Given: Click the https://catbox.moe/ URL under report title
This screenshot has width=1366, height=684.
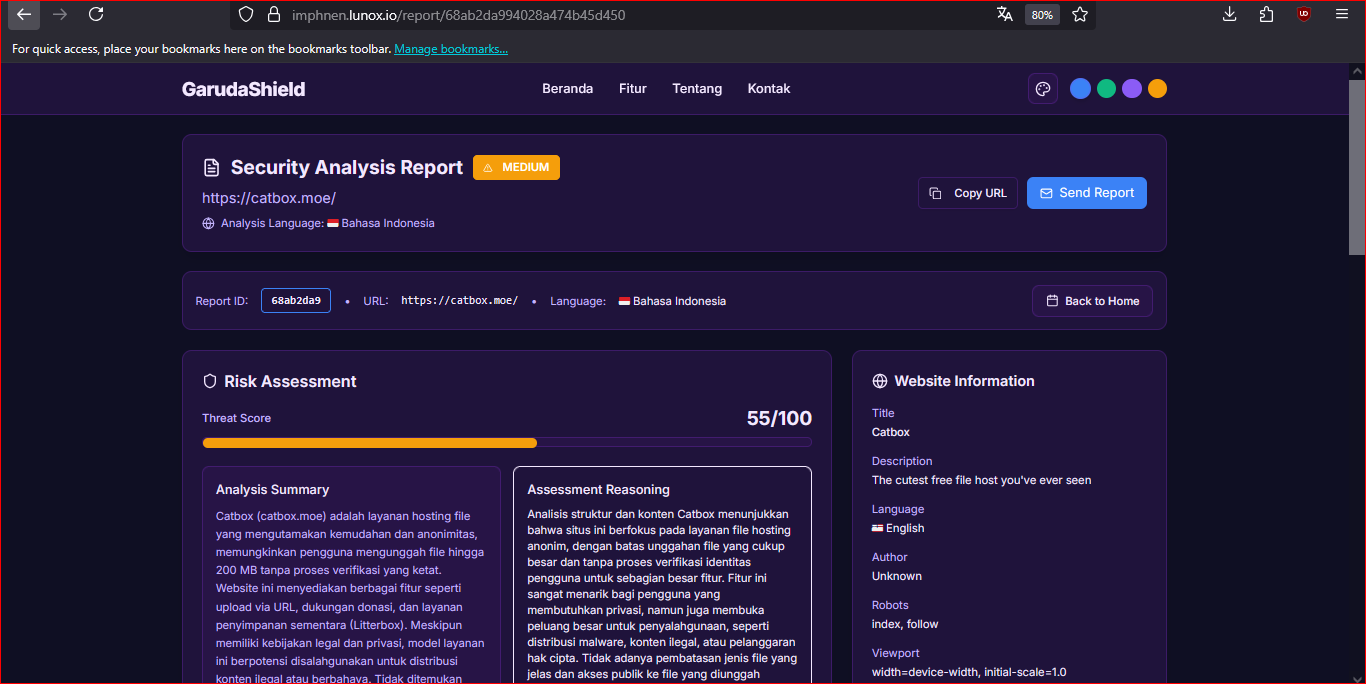Looking at the screenshot, I should tap(269, 198).
